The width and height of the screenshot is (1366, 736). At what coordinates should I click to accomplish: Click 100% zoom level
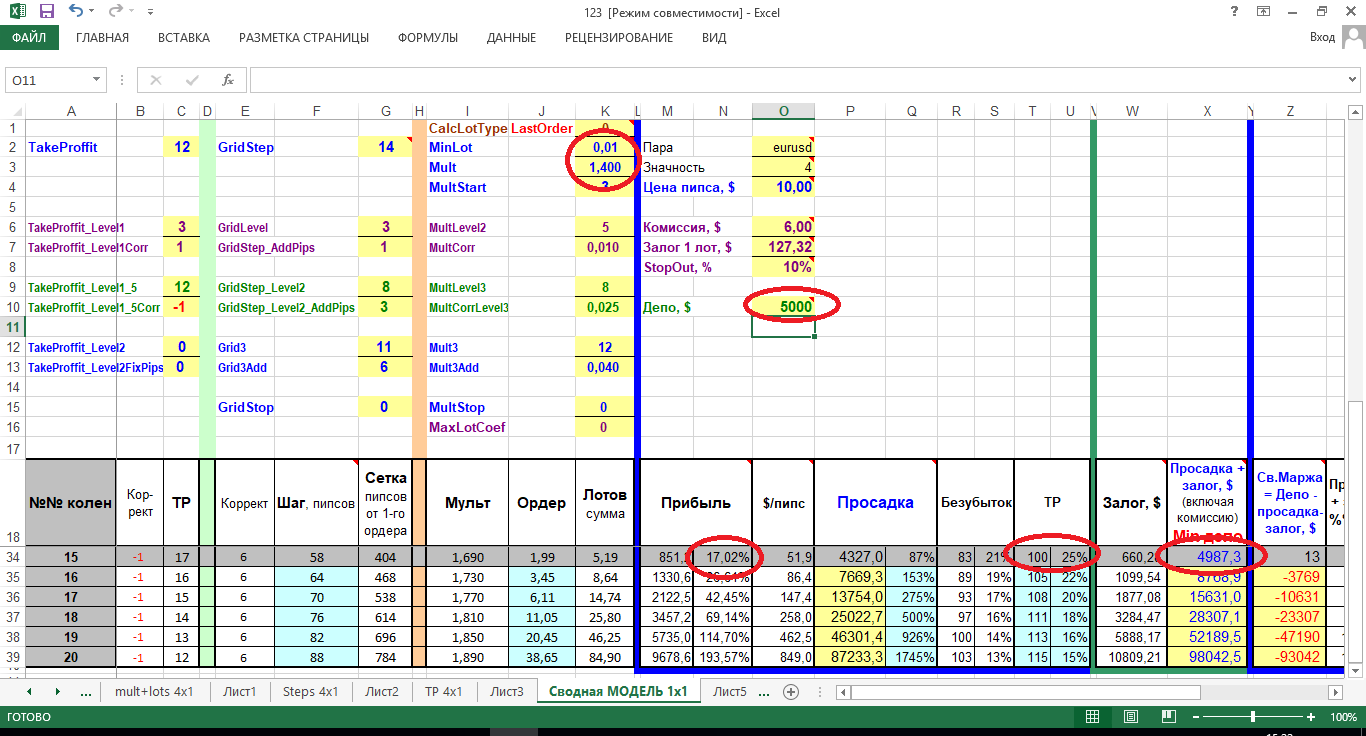(1342, 717)
